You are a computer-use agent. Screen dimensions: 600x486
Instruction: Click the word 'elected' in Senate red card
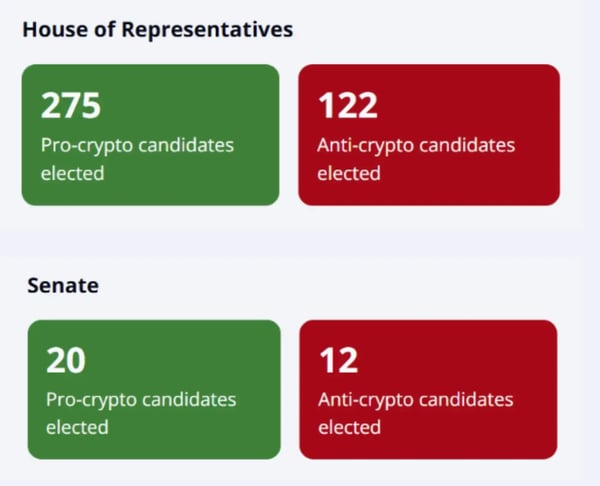pos(349,427)
